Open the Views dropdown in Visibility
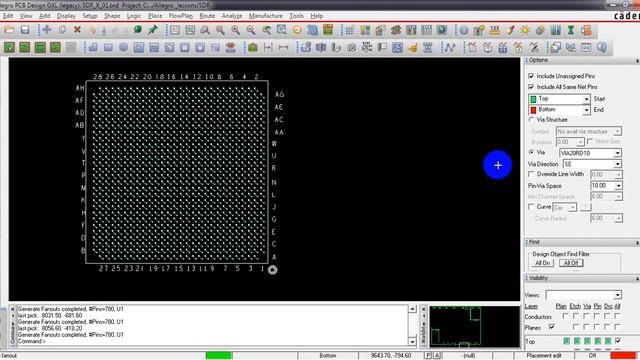This screenshot has width=640, height=360. click(618, 295)
